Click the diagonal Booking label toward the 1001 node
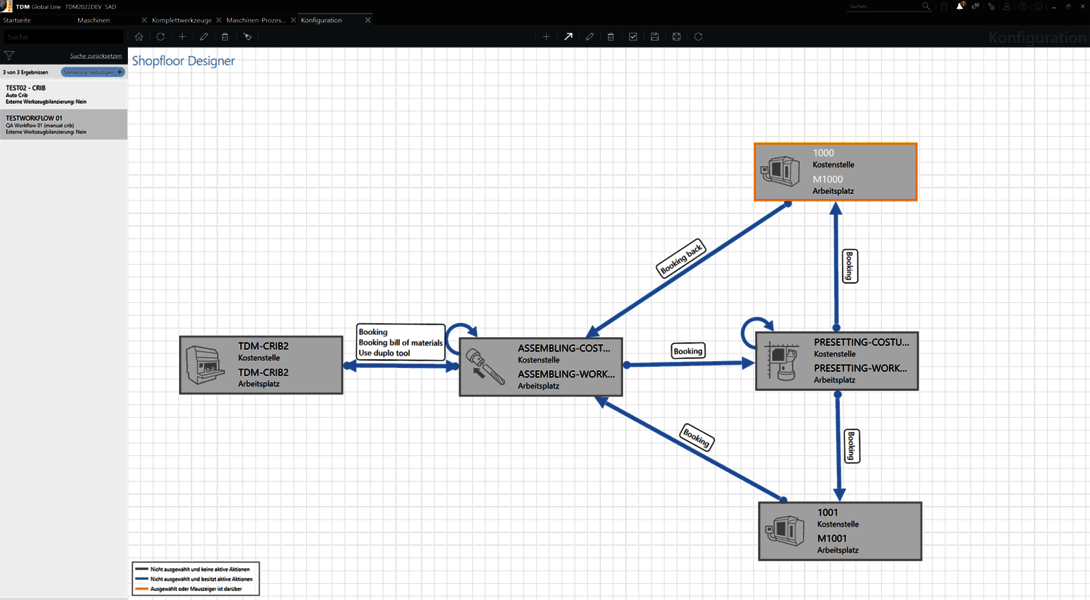 click(x=697, y=437)
